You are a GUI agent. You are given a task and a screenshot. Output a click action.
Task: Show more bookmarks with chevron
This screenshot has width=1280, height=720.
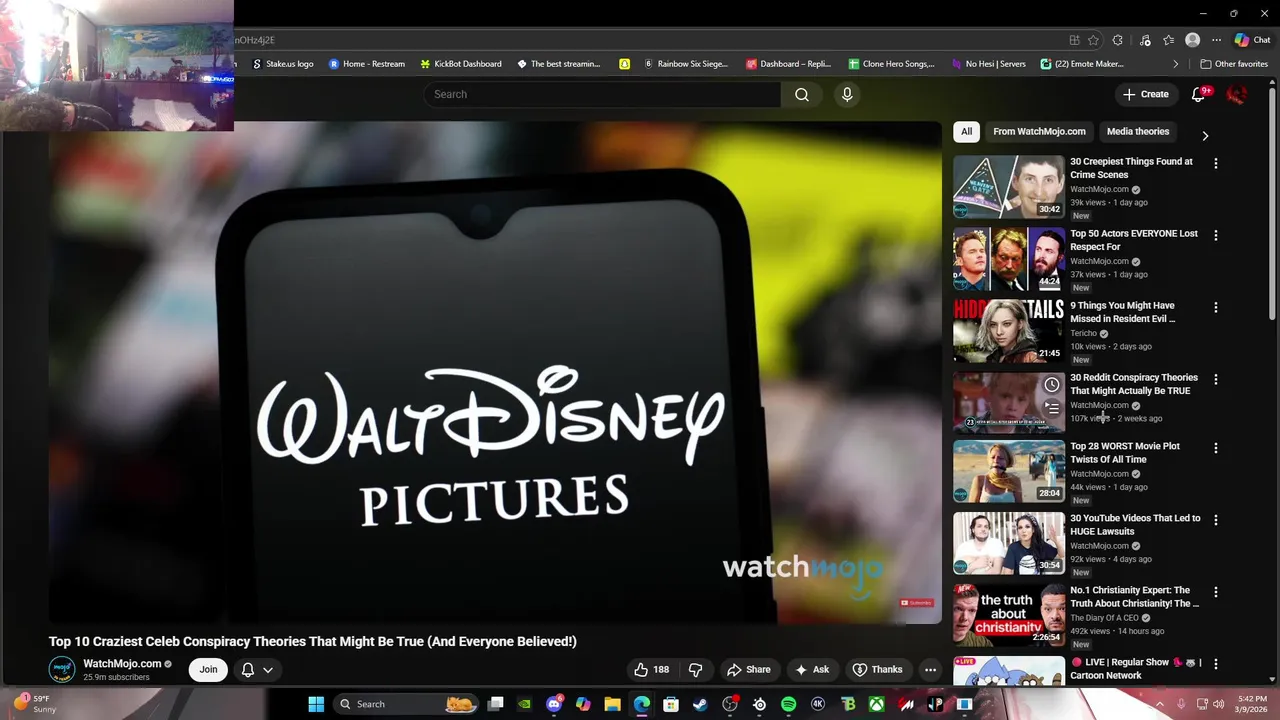point(1176,64)
